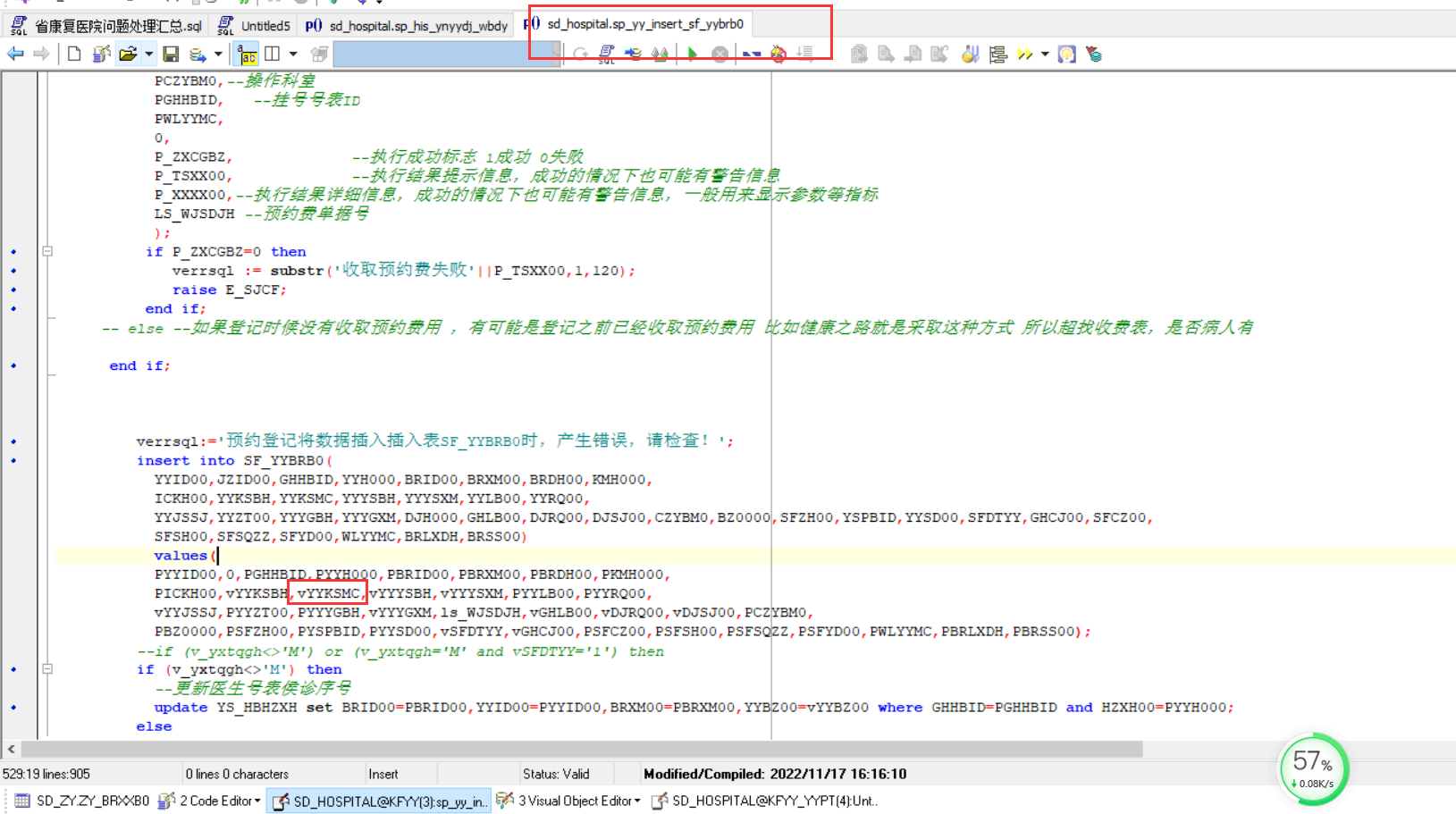Switch to SD_HOSPITAL@KFYY_YYPT(4):Unt.. window

coord(765,801)
